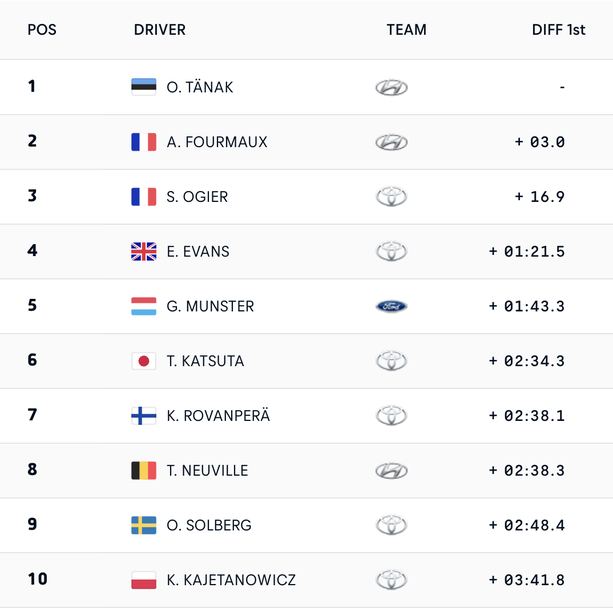The image size is (613, 608).
Task: Click the Luxembourg flag next to G. Munster
Action: pos(143,306)
